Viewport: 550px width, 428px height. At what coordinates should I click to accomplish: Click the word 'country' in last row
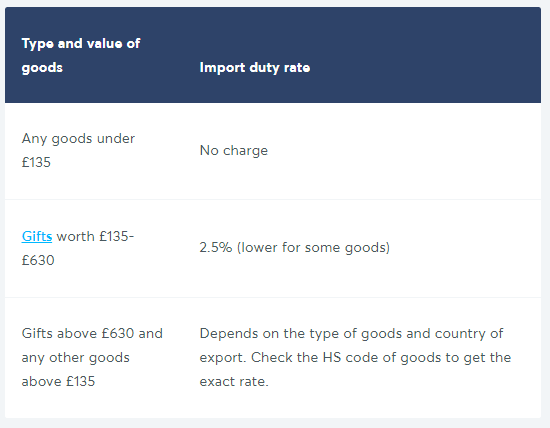coord(461,333)
